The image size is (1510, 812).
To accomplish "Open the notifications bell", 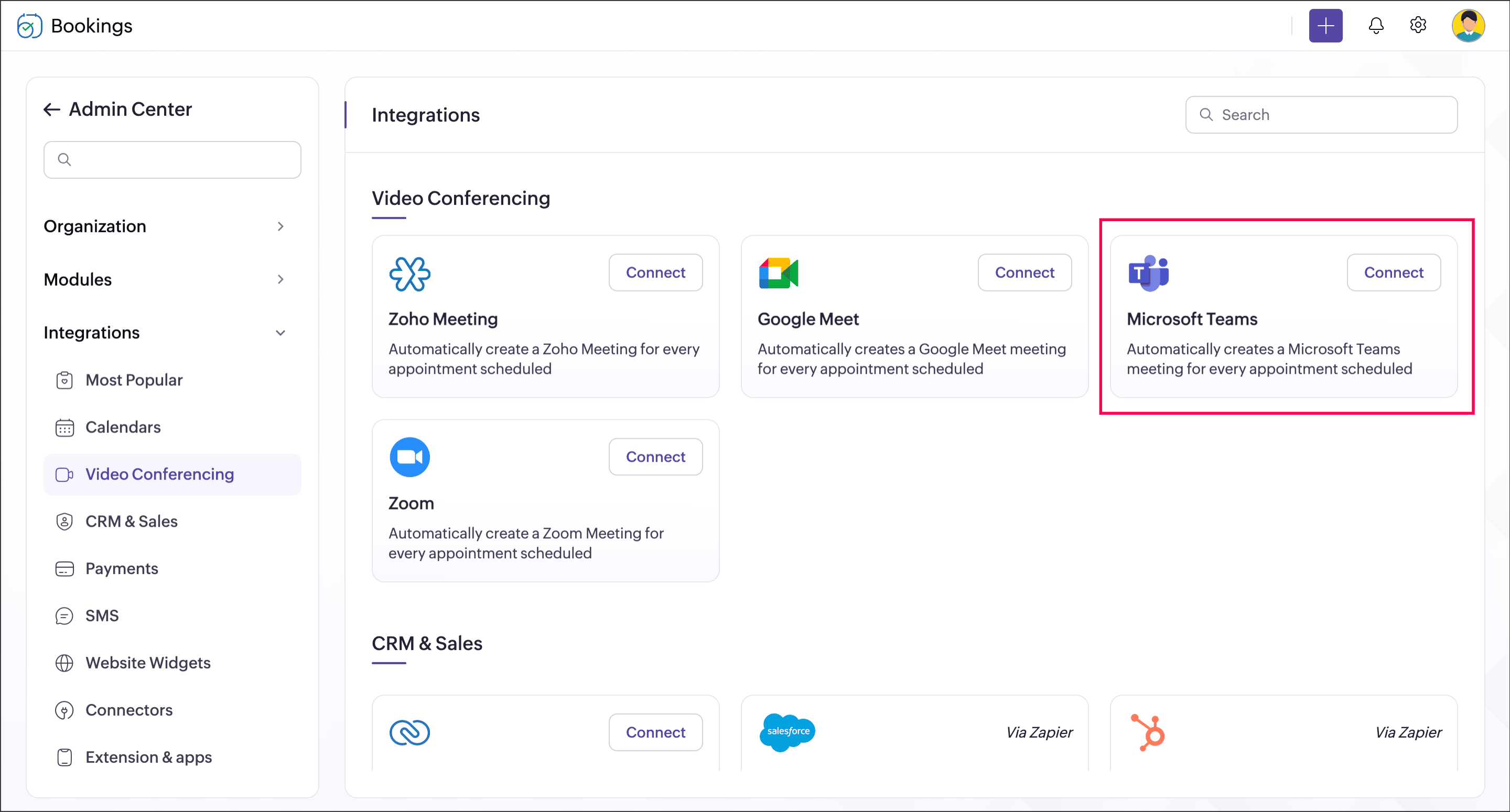I will coord(1376,26).
